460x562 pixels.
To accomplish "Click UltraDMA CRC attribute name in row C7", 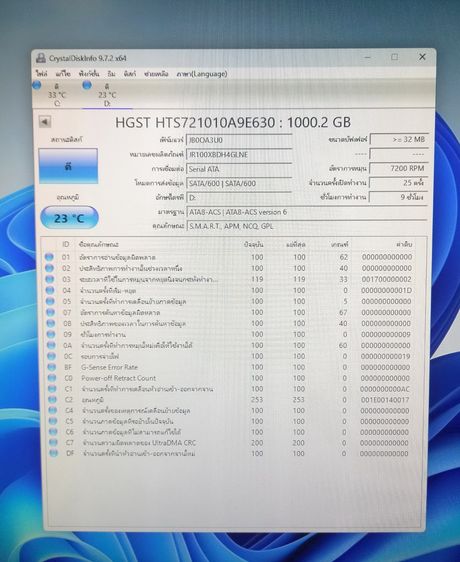I will [139, 443].
